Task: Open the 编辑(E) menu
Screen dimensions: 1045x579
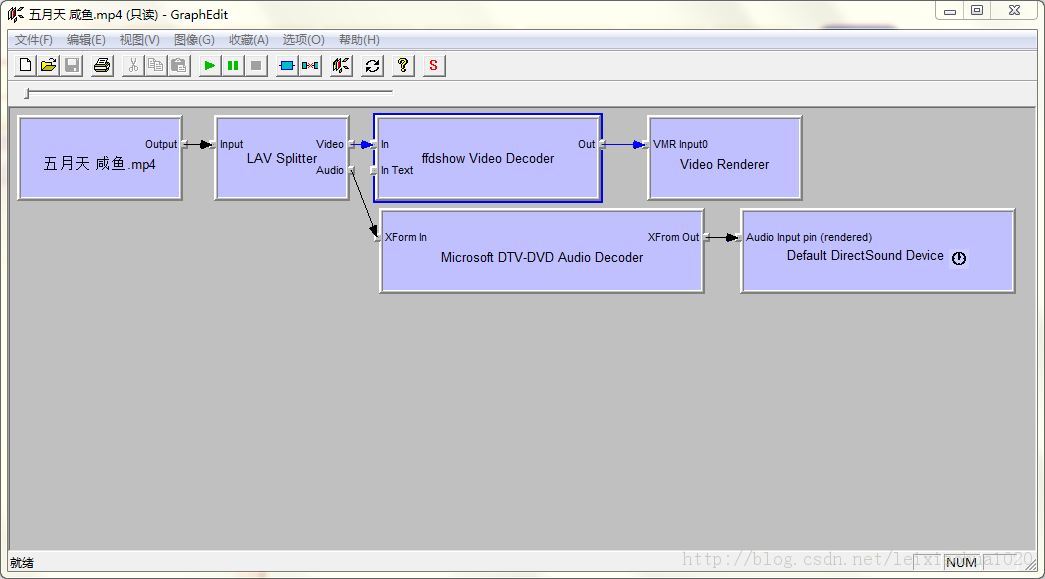Action: [86, 40]
